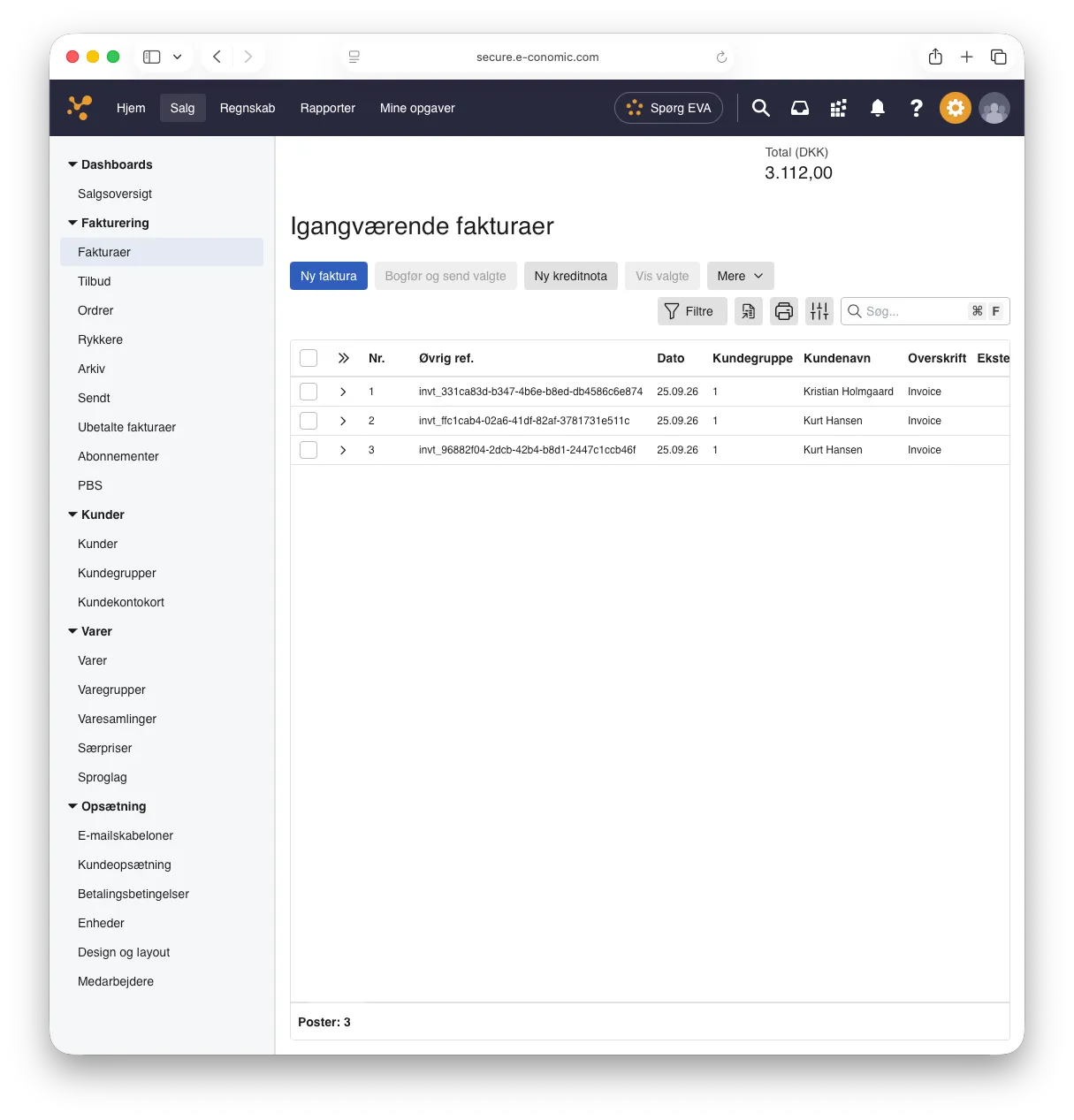The height and width of the screenshot is (1120, 1074).
Task: Open the Mere dropdown
Action: (x=741, y=276)
